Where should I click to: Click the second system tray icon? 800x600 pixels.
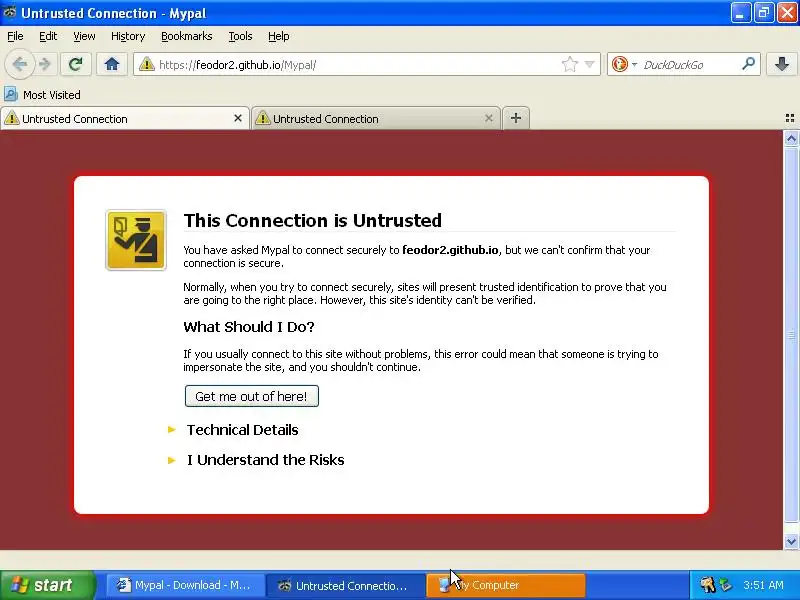pos(726,585)
